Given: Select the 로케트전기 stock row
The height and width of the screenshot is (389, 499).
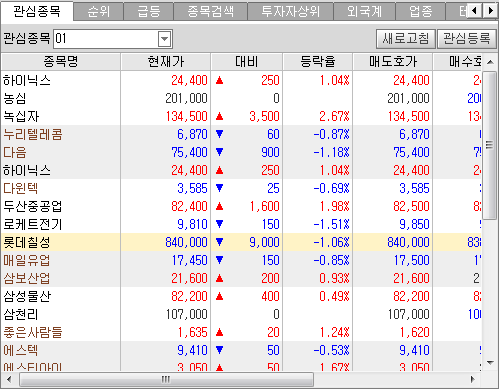Looking at the screenshot, I should tap(241, 224).
